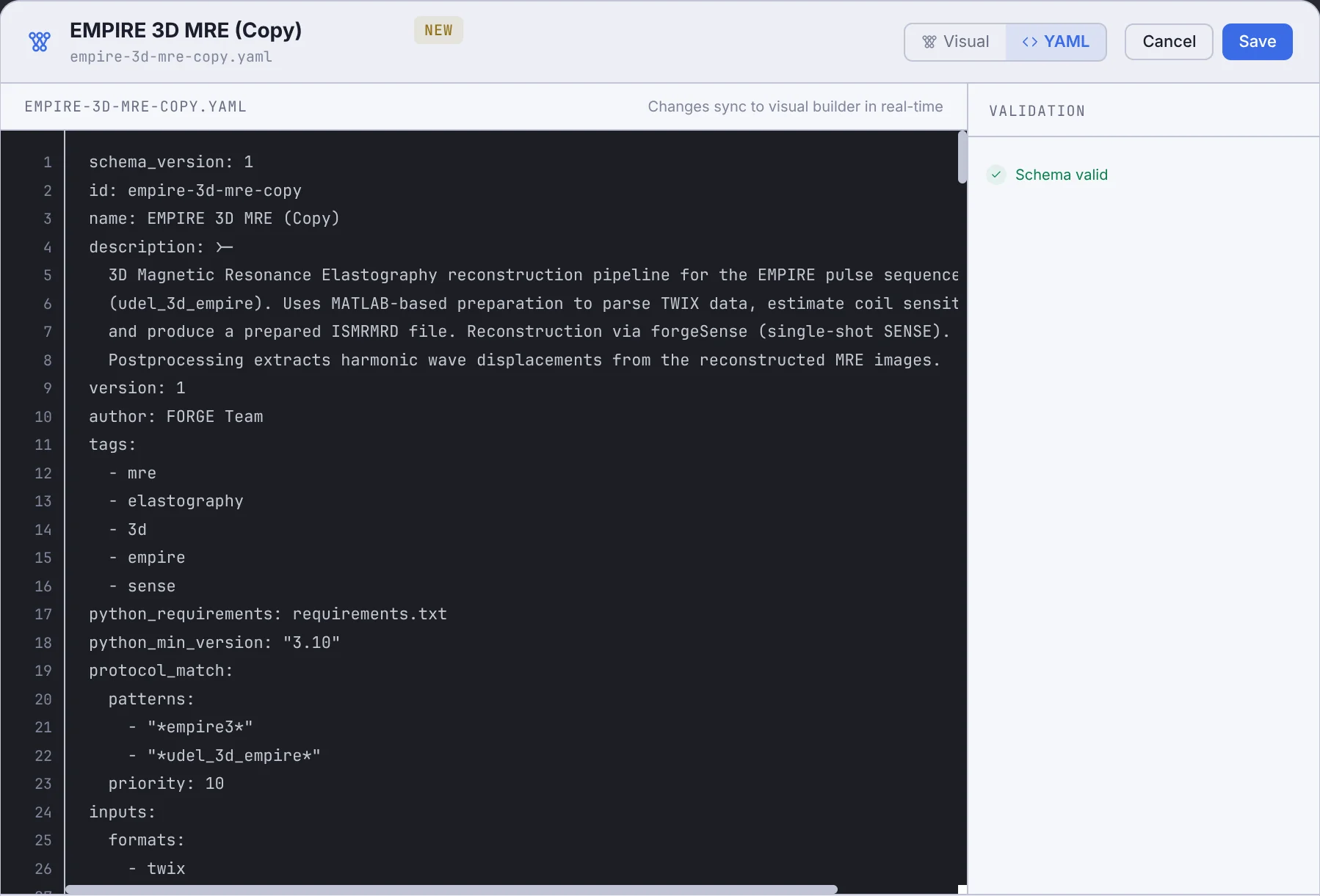This screenshot has width=1320, height=896.
Task: Click 'python_requirements: requirements.txt' line
Action: click(268, 613)
